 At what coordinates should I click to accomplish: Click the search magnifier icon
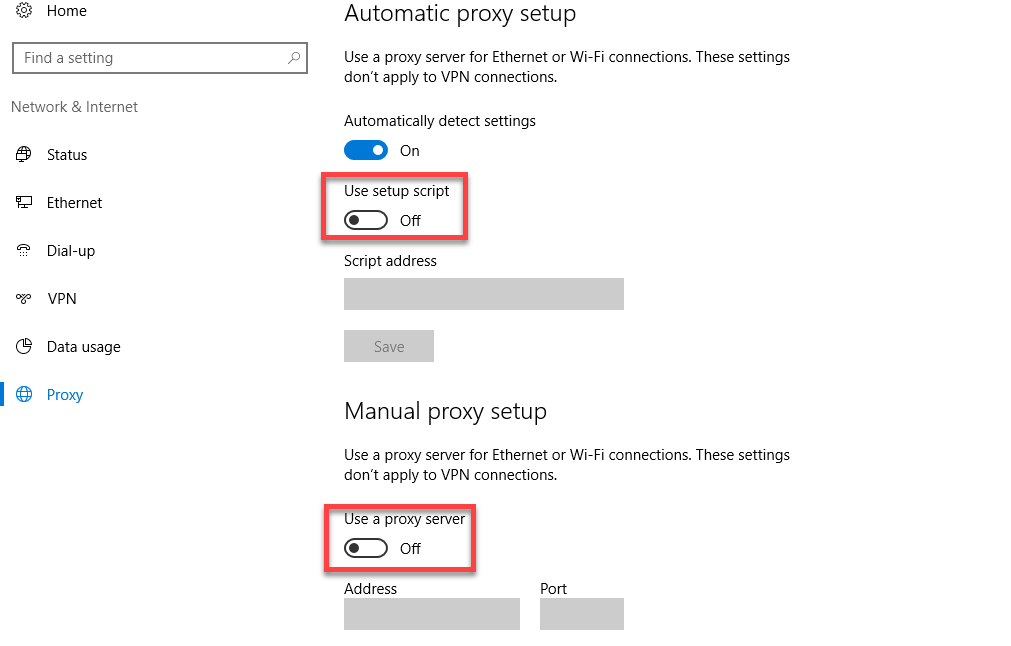pos(293,57)
